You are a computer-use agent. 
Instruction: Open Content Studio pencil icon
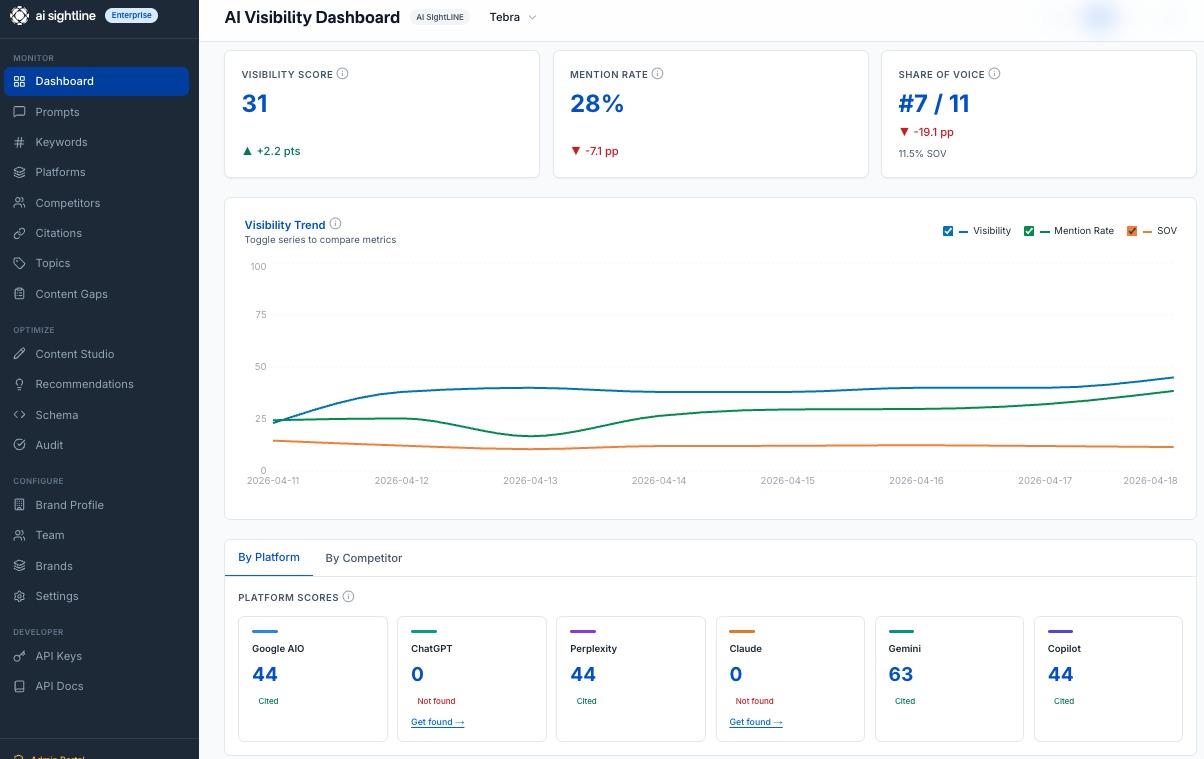(x=19, y=354)
